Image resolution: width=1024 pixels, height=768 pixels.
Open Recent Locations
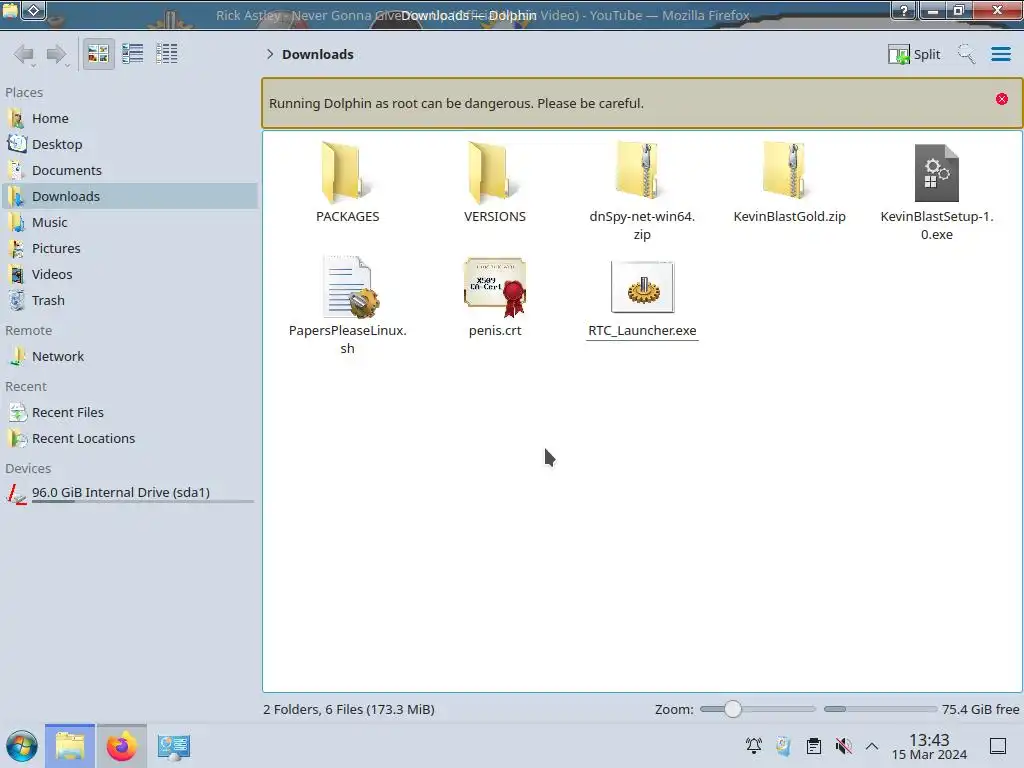pyautogui.click(x=129, y=439)
